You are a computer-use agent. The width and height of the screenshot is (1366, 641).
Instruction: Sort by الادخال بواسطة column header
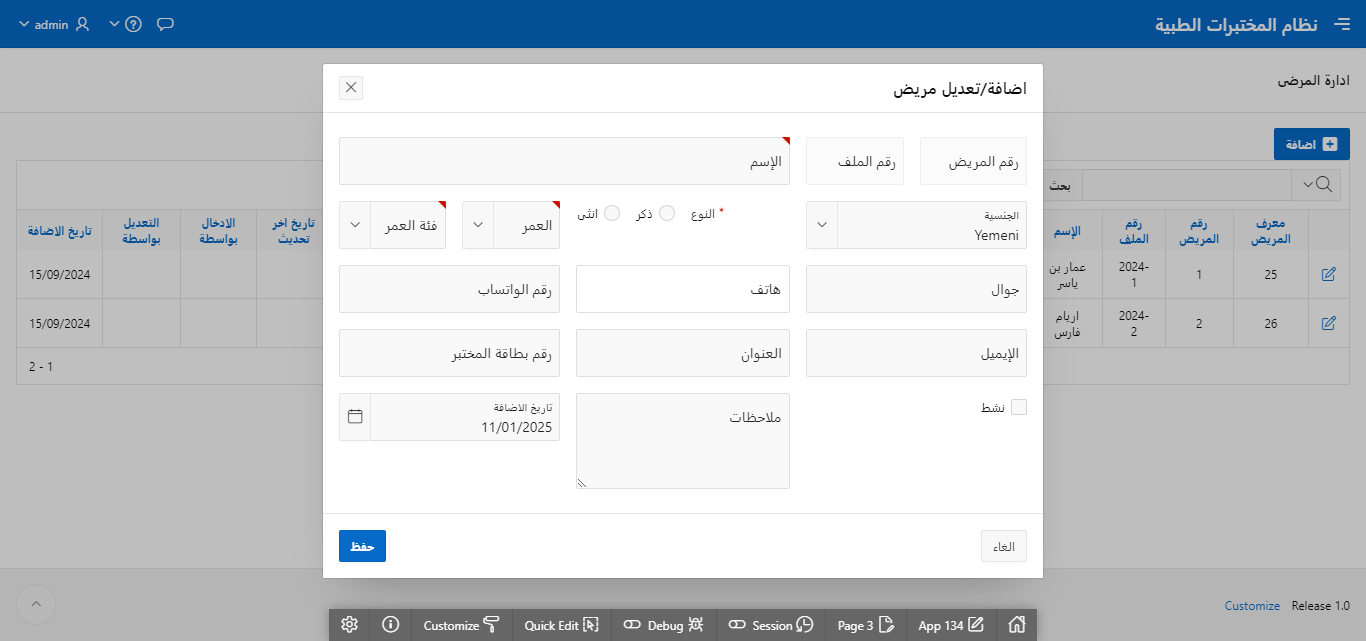click(x=218, y=230)
